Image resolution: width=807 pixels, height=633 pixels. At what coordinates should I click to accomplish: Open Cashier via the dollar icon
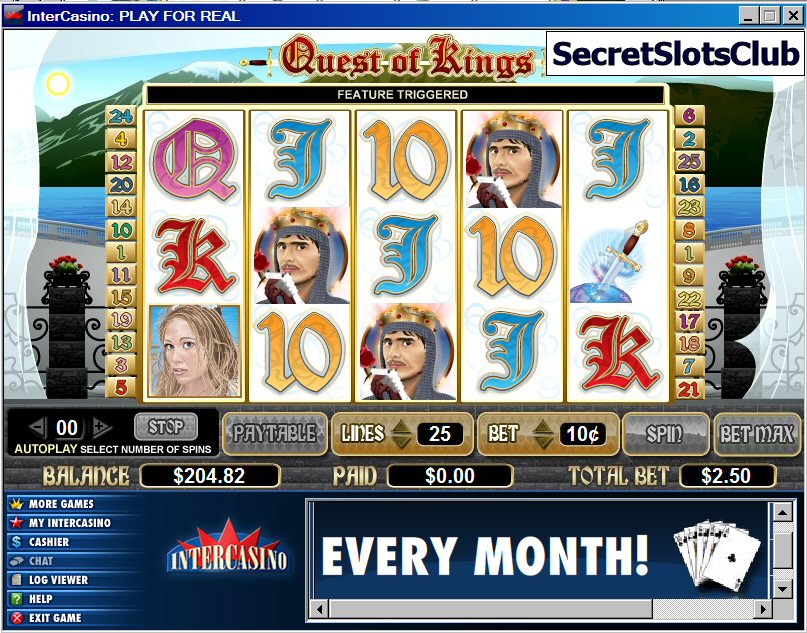coord(16,542)
